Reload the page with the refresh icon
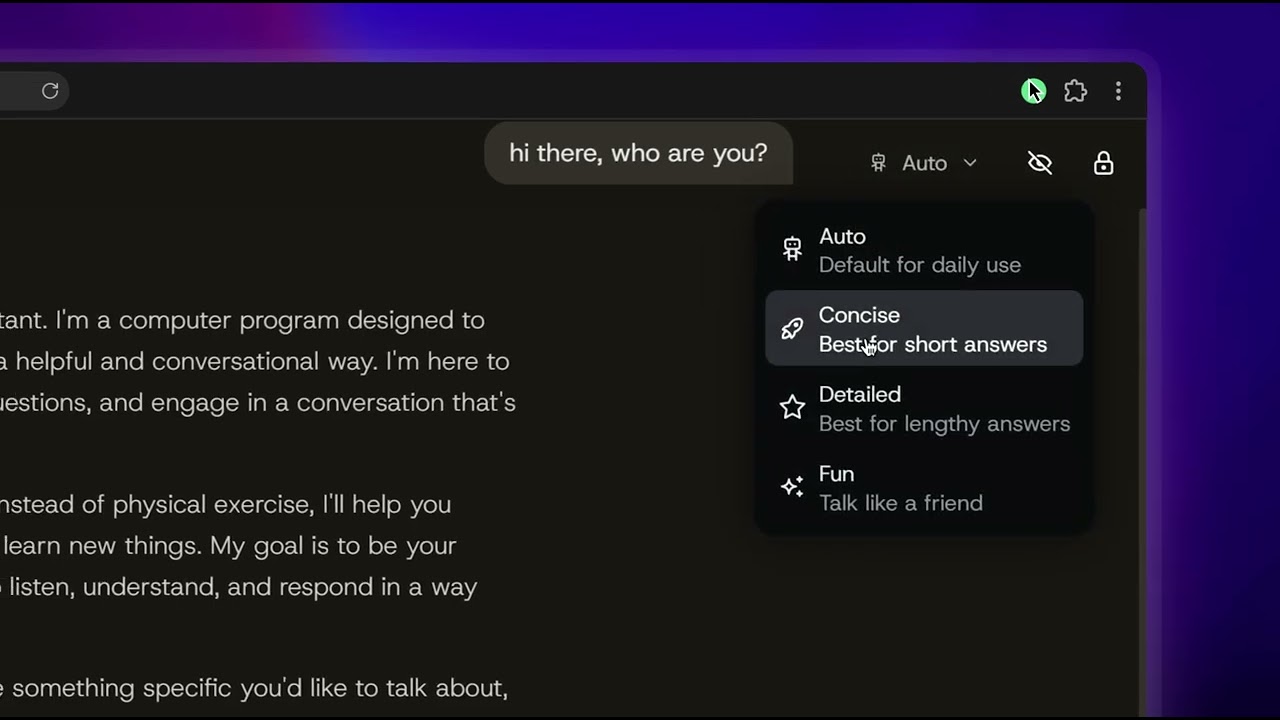Image resolution: width=1280 pixels, height=720 pixels. [50, 91]
